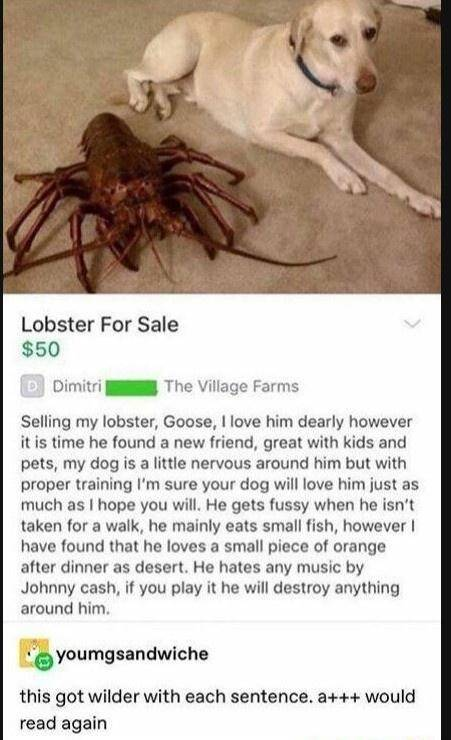Select the $50 price label
The width and height of the screenshot is (451, 740).
(x=41, y=349)
